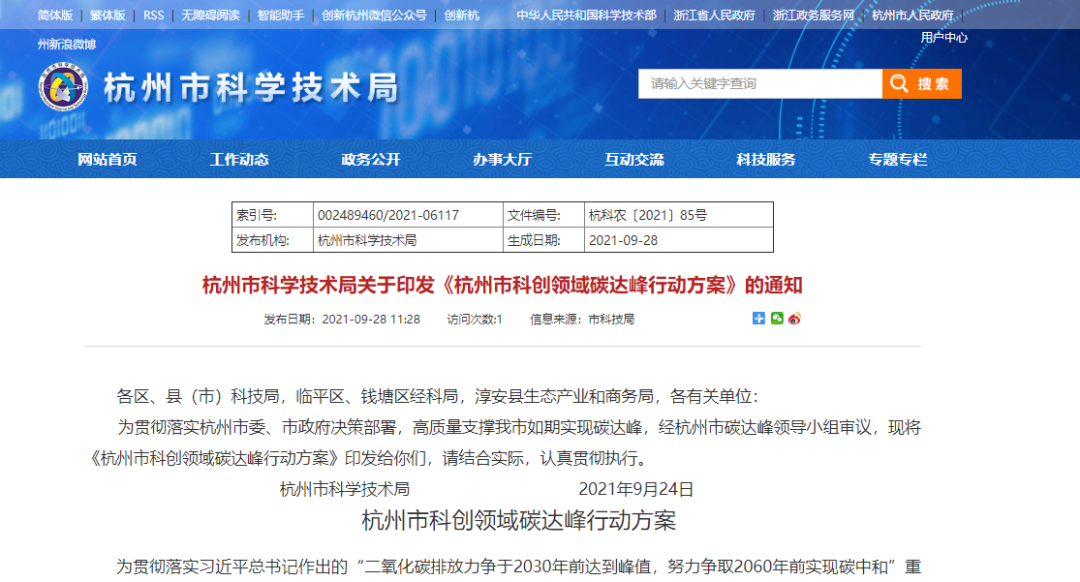1080x582 pixels.
Task: Visit 中华人民共和国科学技术部 link
Action: [581, 15]
